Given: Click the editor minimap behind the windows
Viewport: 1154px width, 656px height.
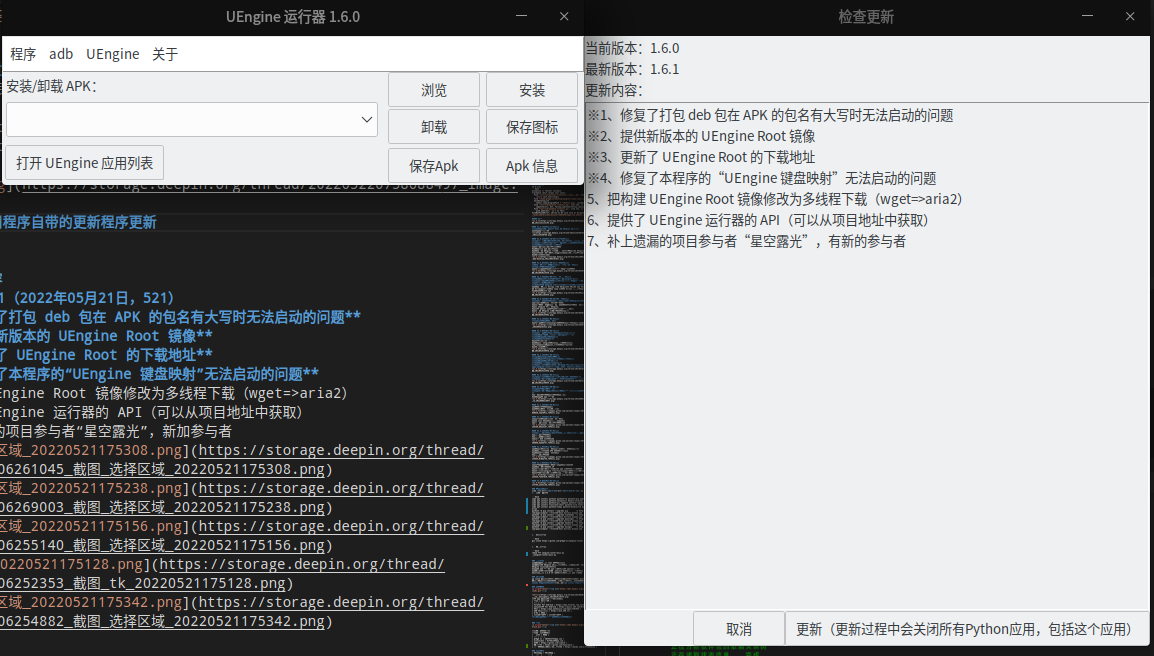Looking at the screenshot, I should tap(556, 420).
